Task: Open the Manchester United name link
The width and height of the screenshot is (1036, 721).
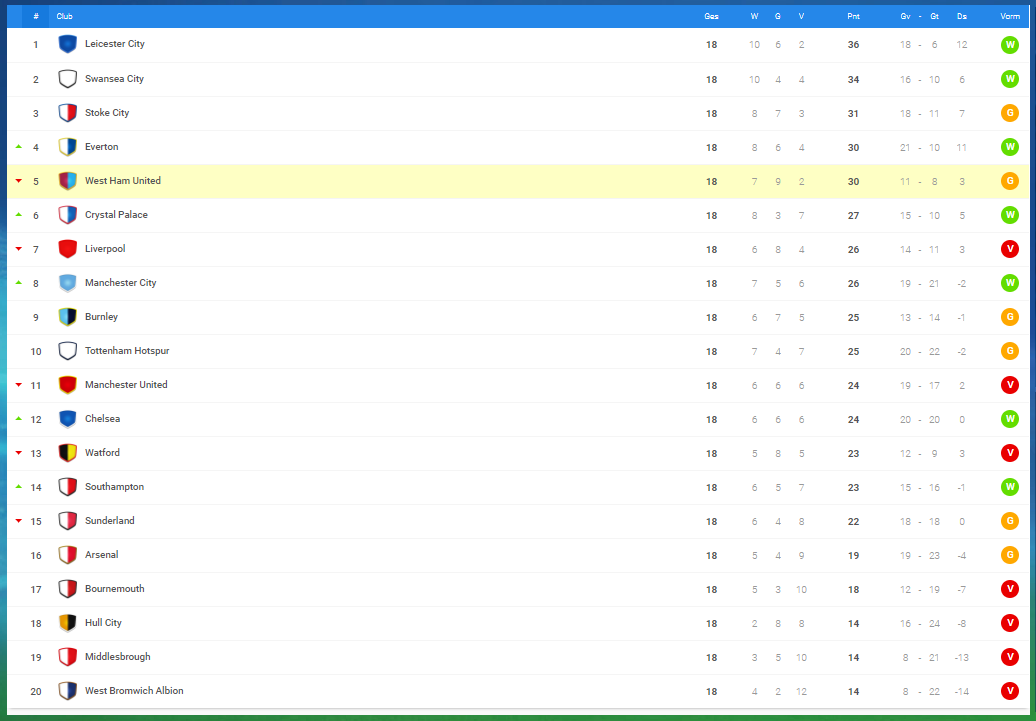Action: click(x=126, y=385)
